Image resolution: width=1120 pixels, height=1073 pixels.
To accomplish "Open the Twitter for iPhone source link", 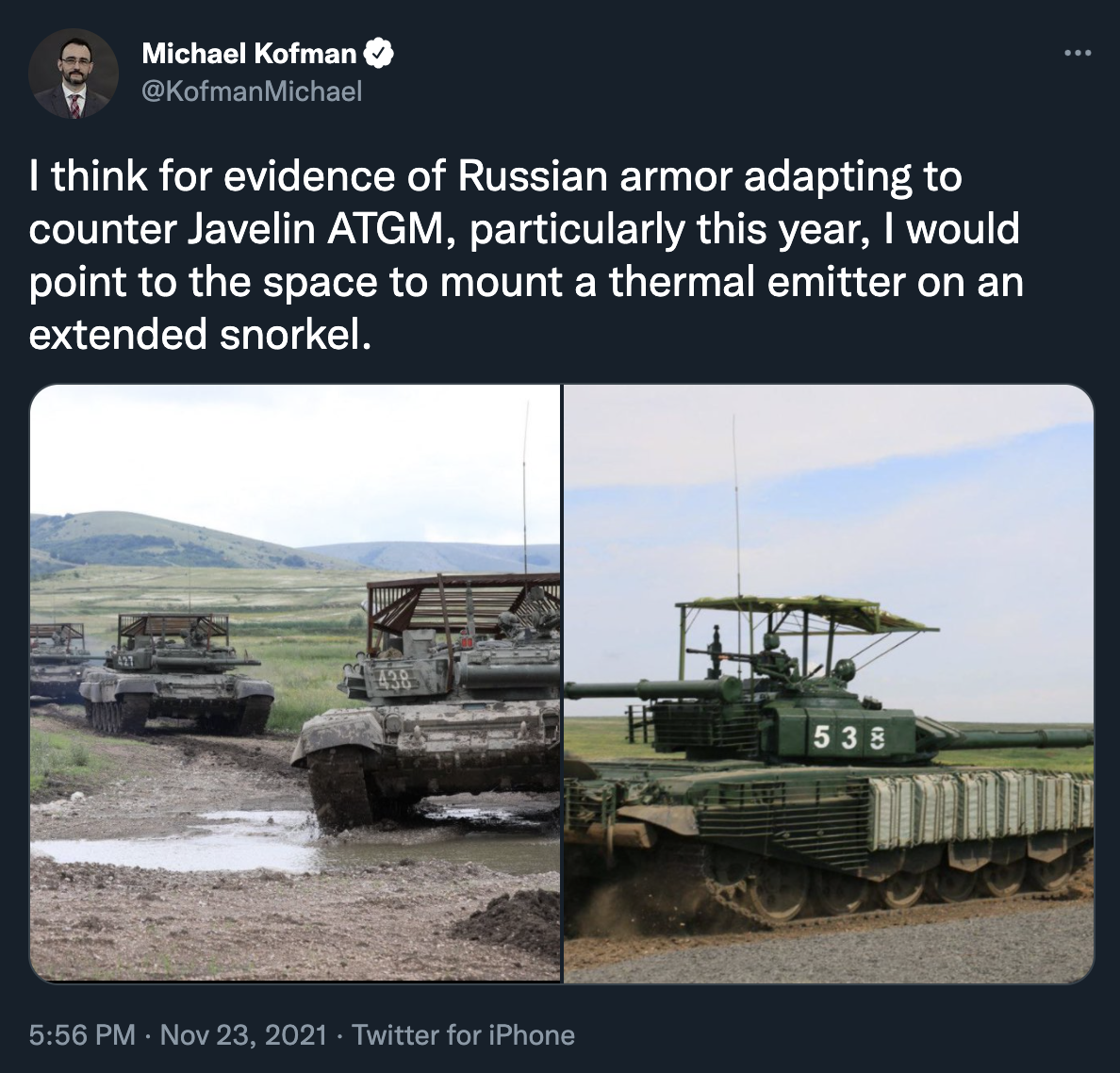I will (x=463, y=1034).
